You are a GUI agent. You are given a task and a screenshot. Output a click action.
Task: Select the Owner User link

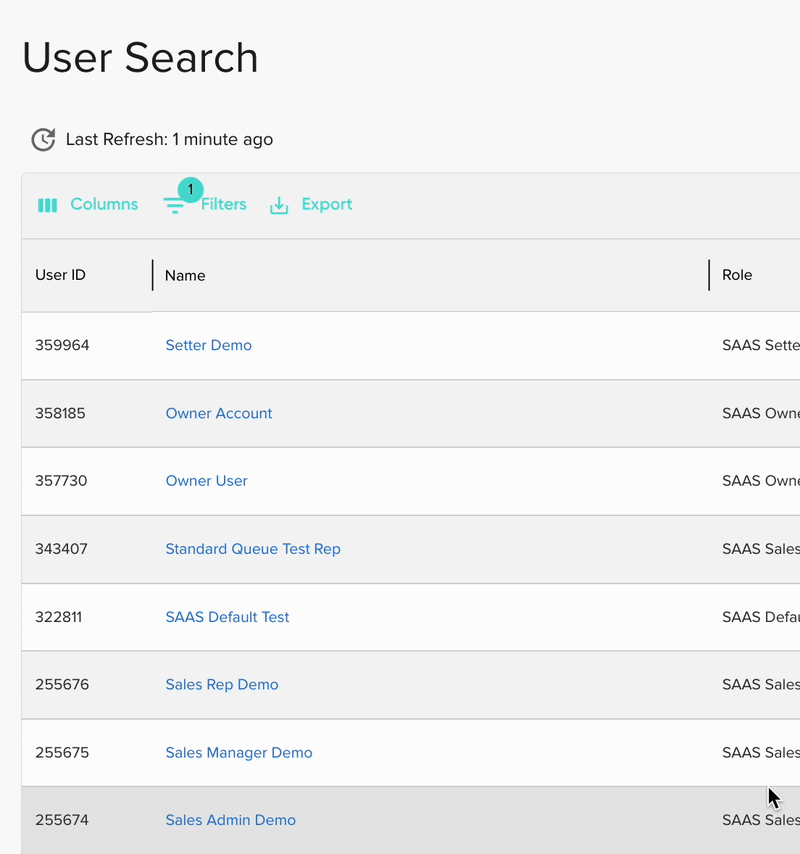pyautogui.click(x=206, y=481)
